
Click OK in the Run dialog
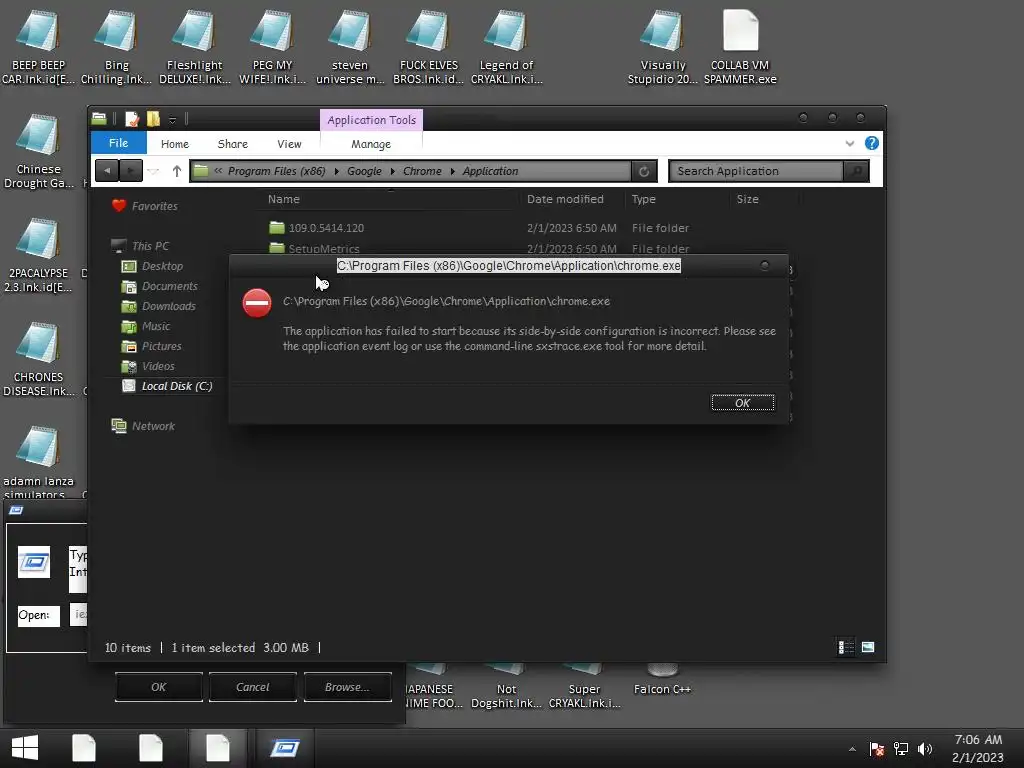coord(159,687)
